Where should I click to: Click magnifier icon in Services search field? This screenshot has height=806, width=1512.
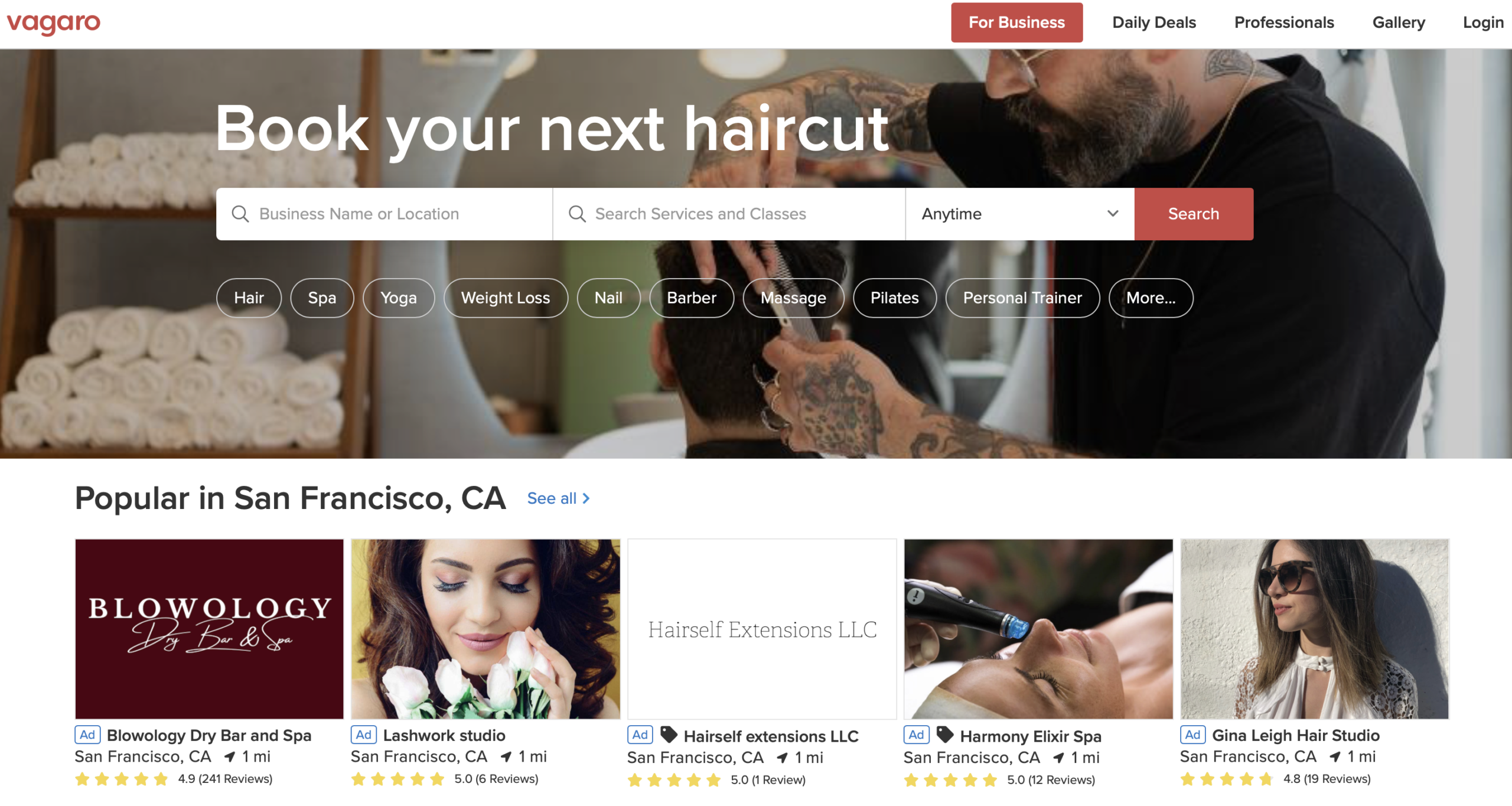(x=577, y=214)
